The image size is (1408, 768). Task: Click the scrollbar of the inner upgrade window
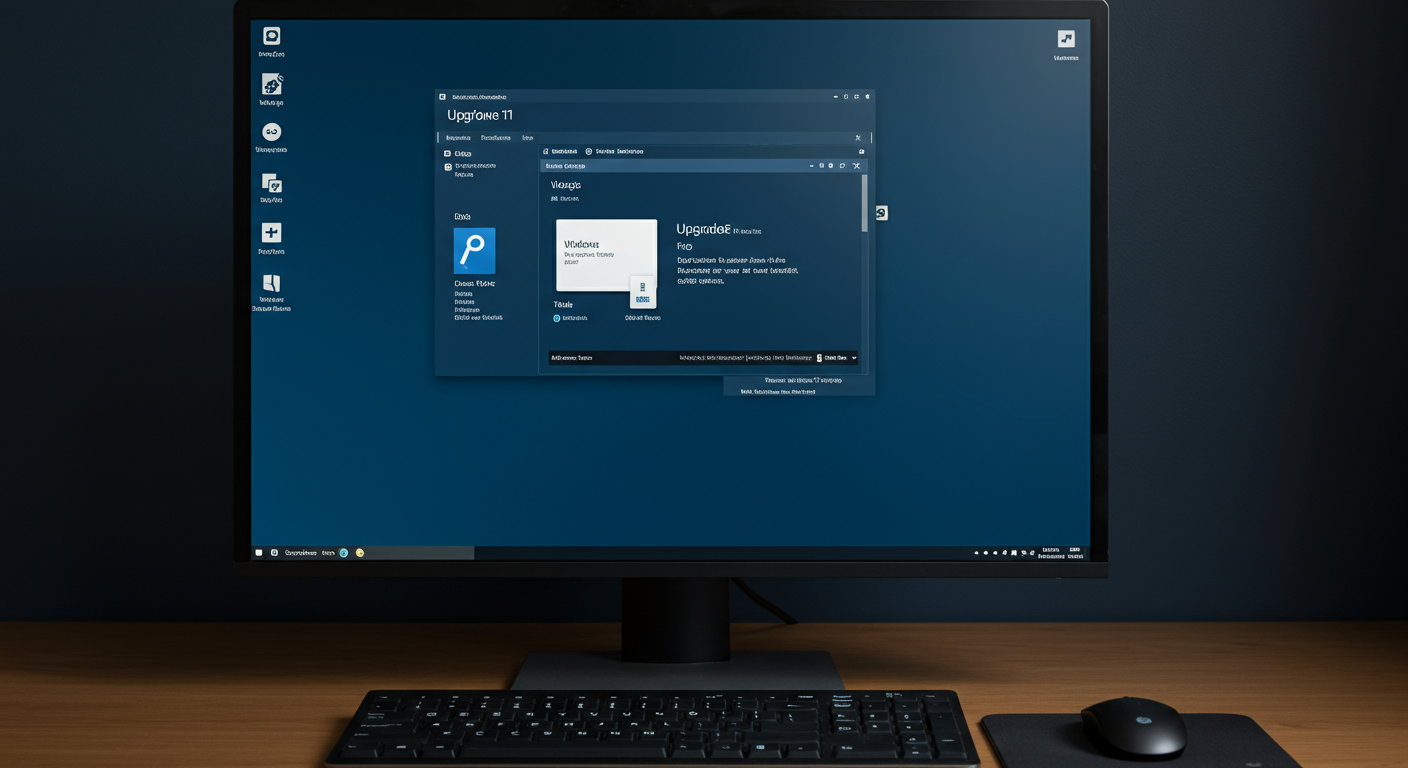point(865,205)
